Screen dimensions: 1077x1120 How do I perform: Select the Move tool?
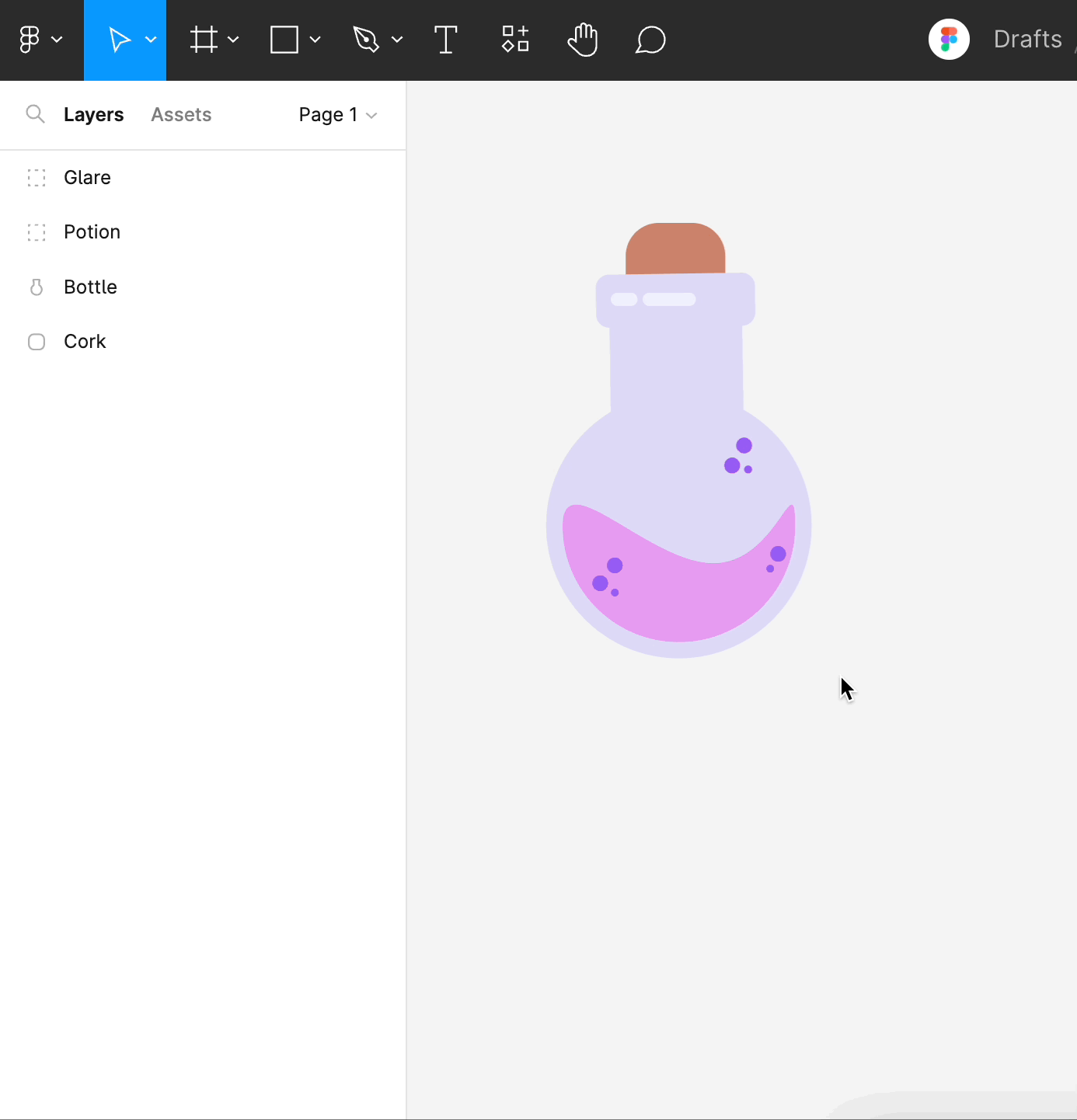(119, 40)
